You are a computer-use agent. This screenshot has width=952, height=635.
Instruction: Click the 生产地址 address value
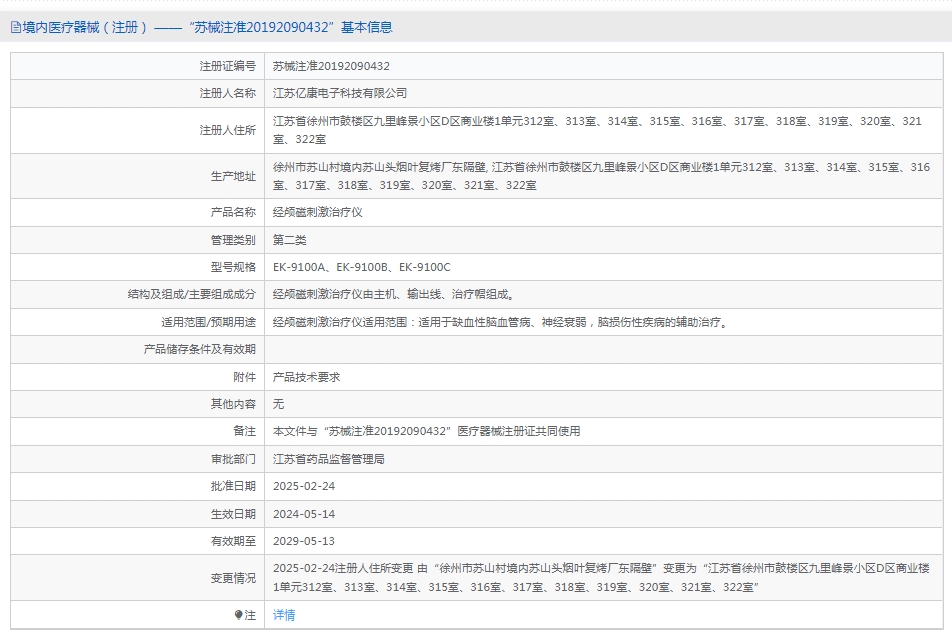click(601, 176)
